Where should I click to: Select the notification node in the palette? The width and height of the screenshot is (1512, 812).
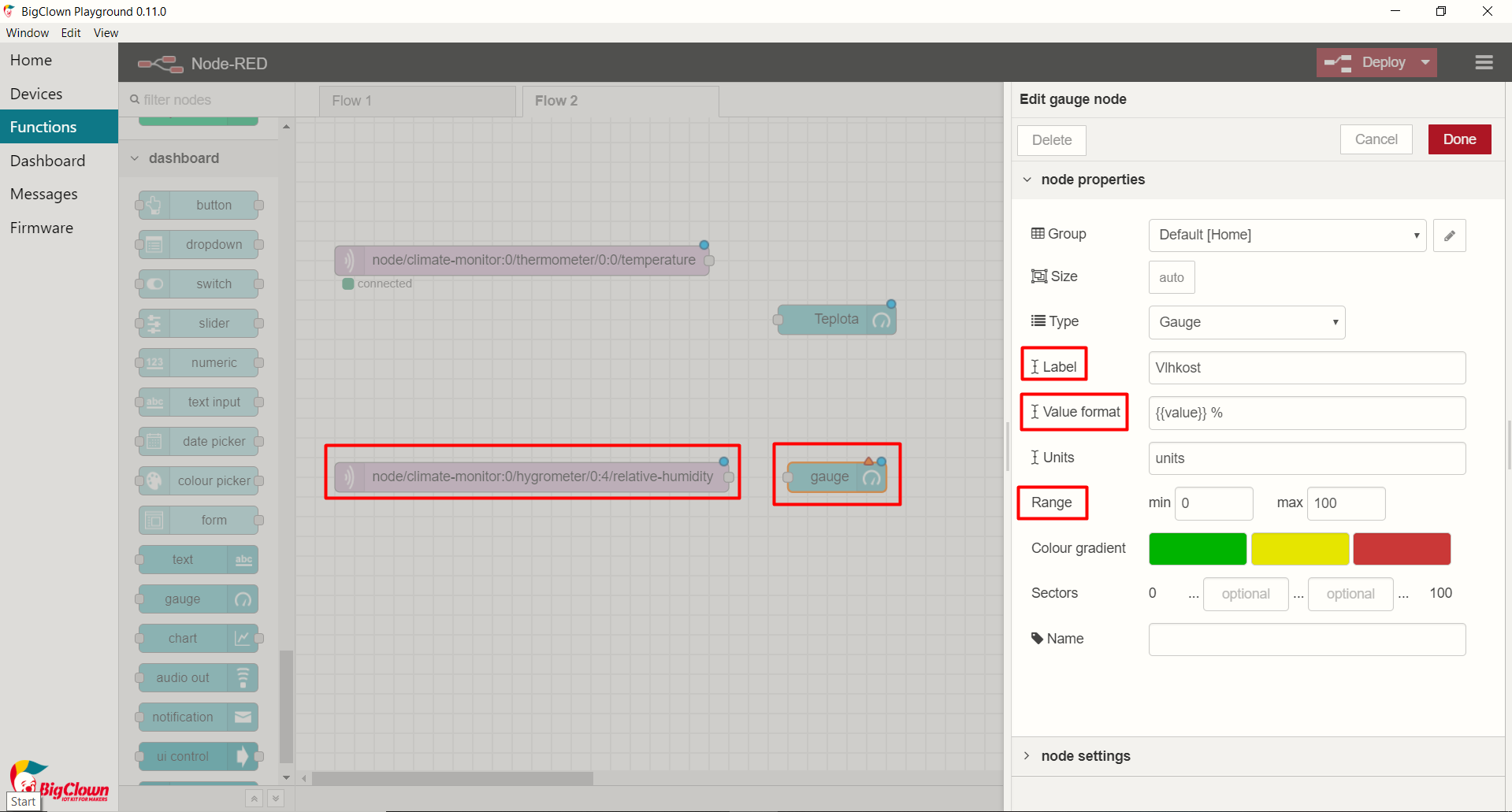199,717
